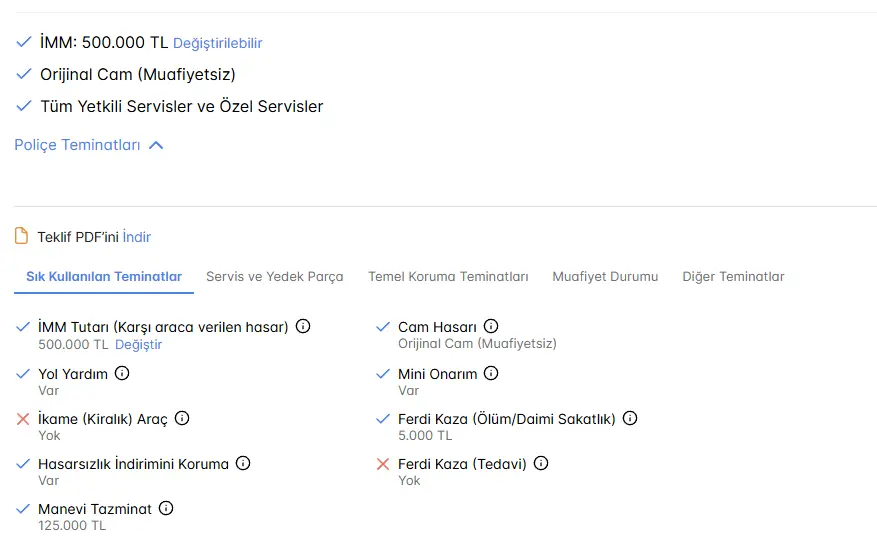Click info icon next to İkame (Kiralık) Araç
Image resolution: width=877 pixels, height=555 pixels.
[182, 418]
